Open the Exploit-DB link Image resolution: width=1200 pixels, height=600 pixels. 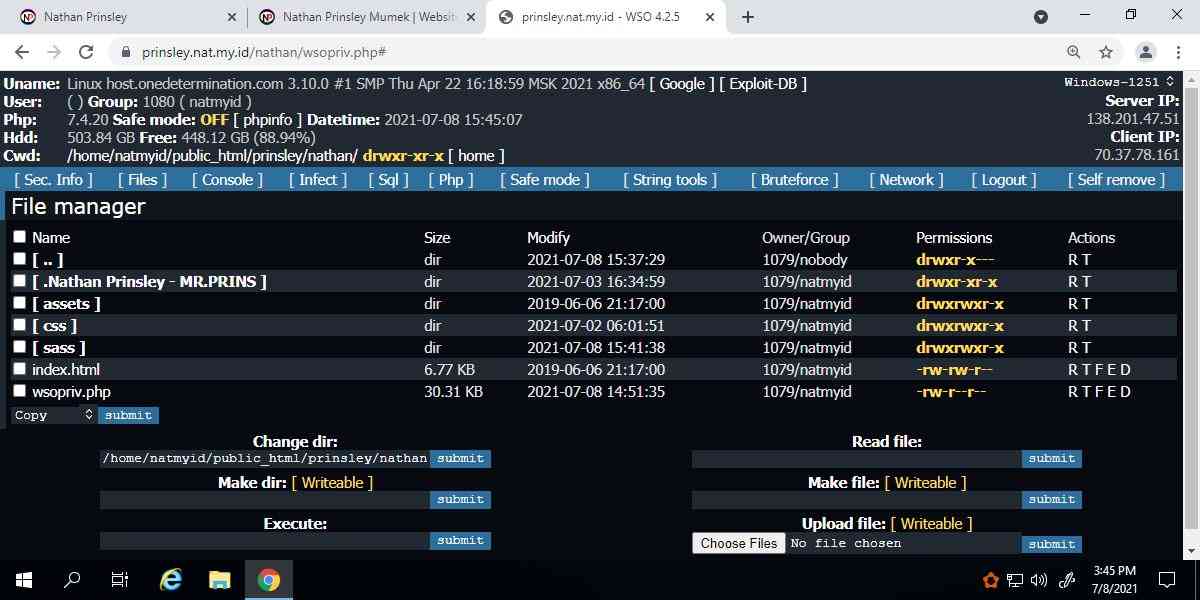point(763,84)
